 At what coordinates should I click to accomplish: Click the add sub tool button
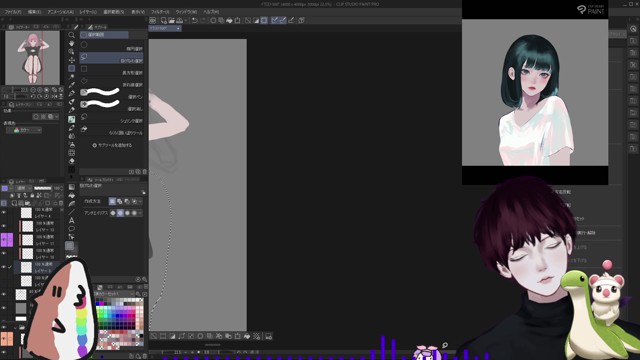tap(112, 145)
